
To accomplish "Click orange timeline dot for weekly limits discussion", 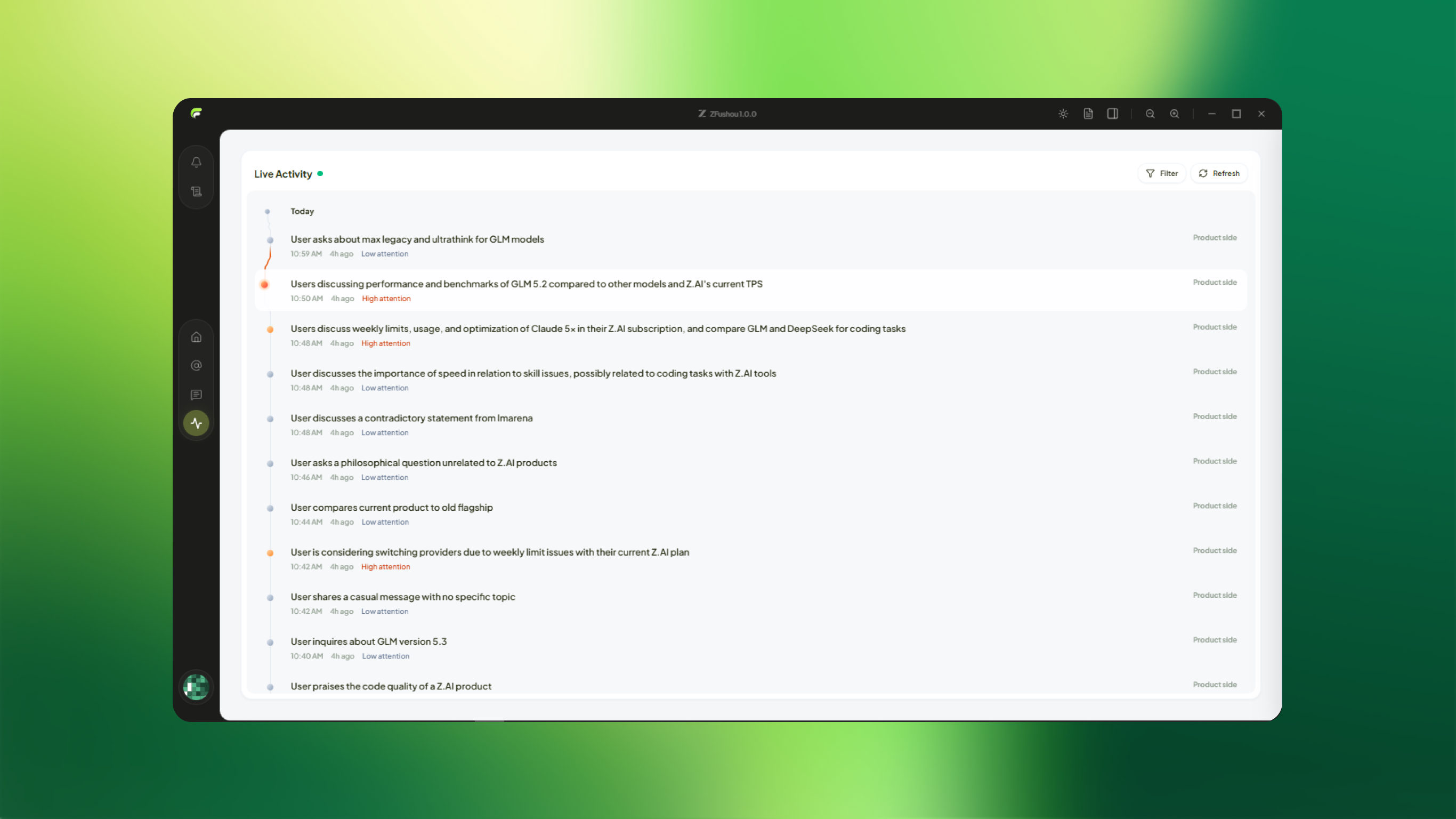I will click(x=270, y=330).
